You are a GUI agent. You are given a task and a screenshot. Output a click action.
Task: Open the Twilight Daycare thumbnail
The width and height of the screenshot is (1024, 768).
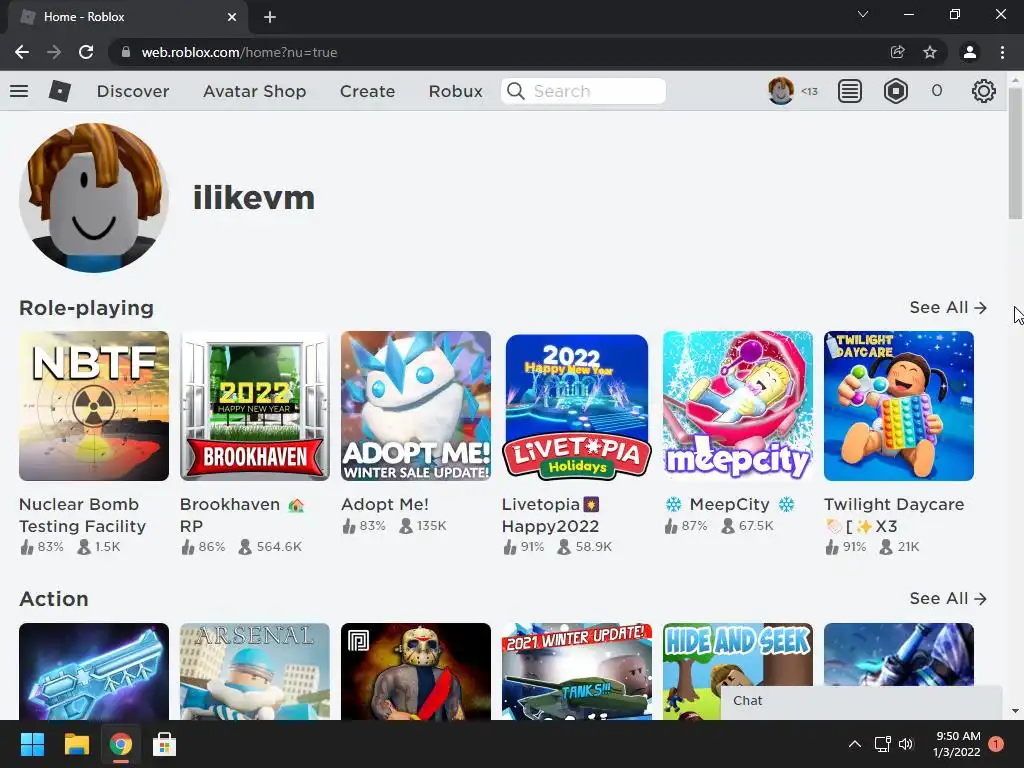pyautogui.click(x=899, y=406)
